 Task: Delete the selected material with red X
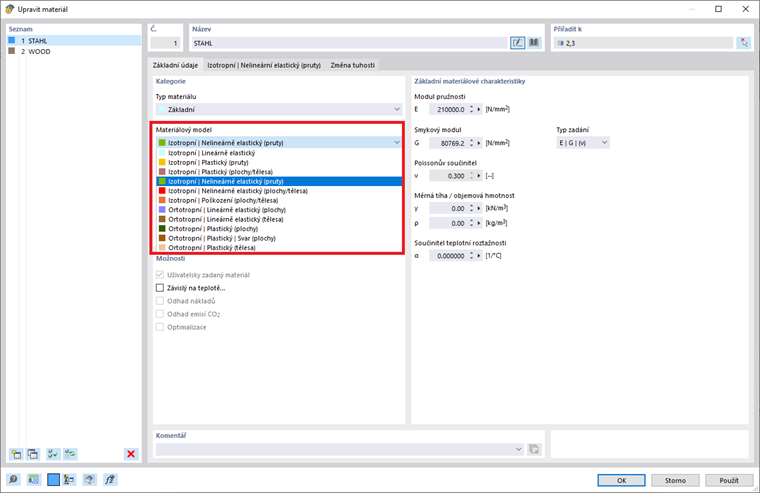point(131,454)
